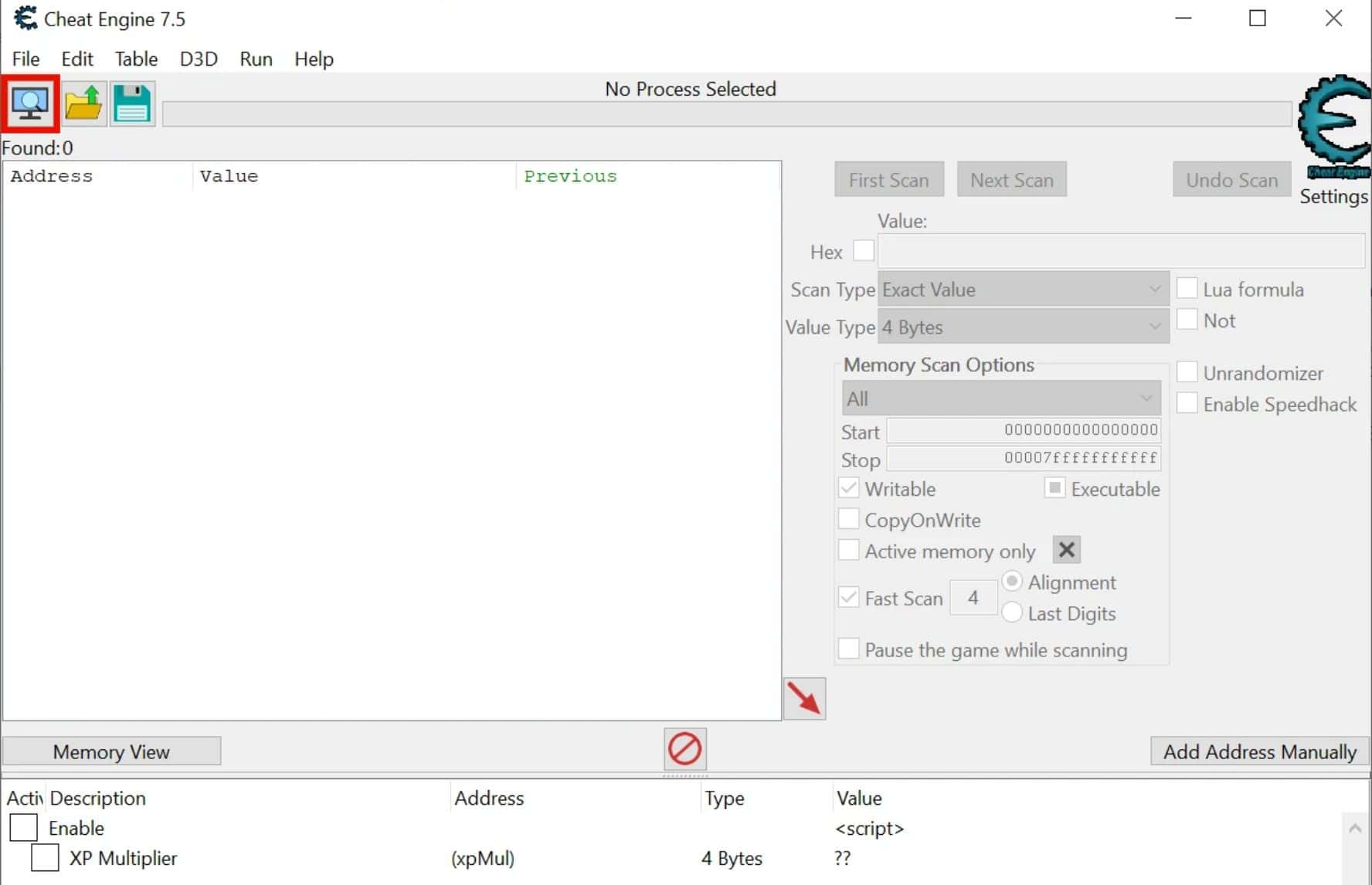Check Active memory only
Viewport: 1372px width, 885px height.
coord(848,550)
